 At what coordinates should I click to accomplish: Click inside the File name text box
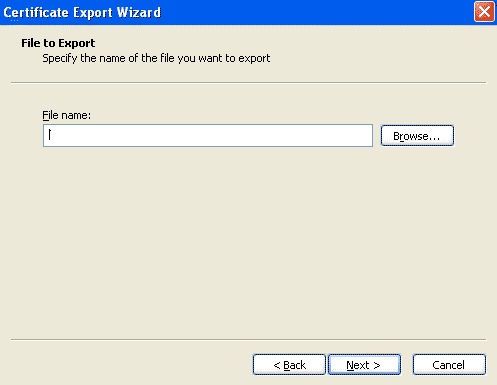point(208,135)
